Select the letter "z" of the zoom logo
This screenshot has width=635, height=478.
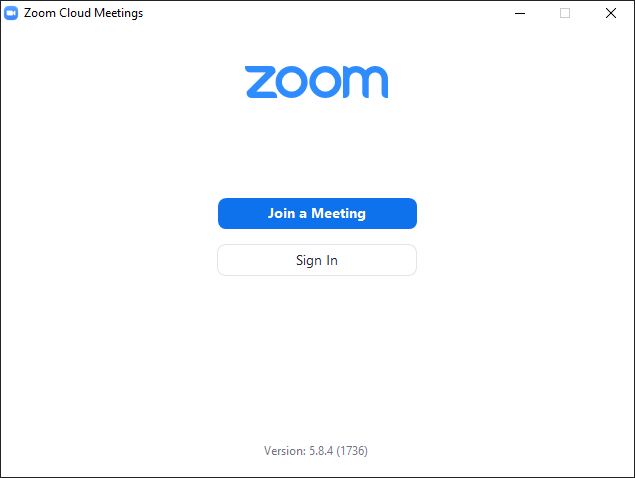tap(261, 82)
